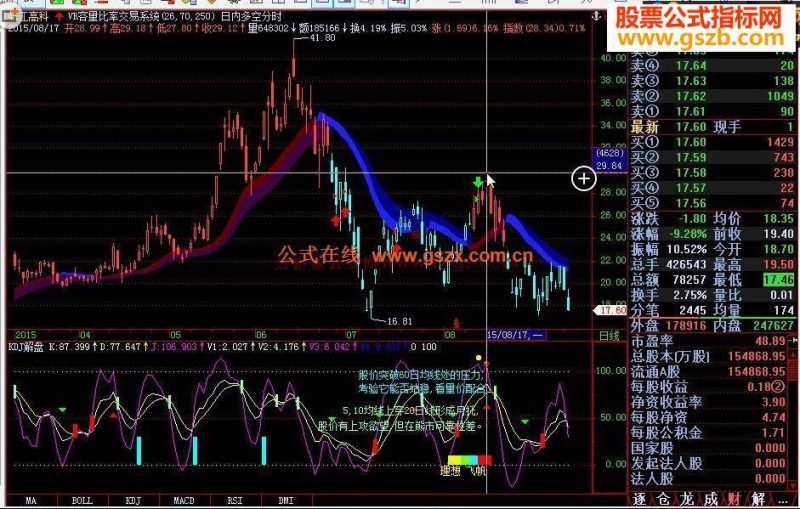This screenshot has height=509, width=800.
Task: Click the yellow dot marker in KDJ panel
Action: 479,358
